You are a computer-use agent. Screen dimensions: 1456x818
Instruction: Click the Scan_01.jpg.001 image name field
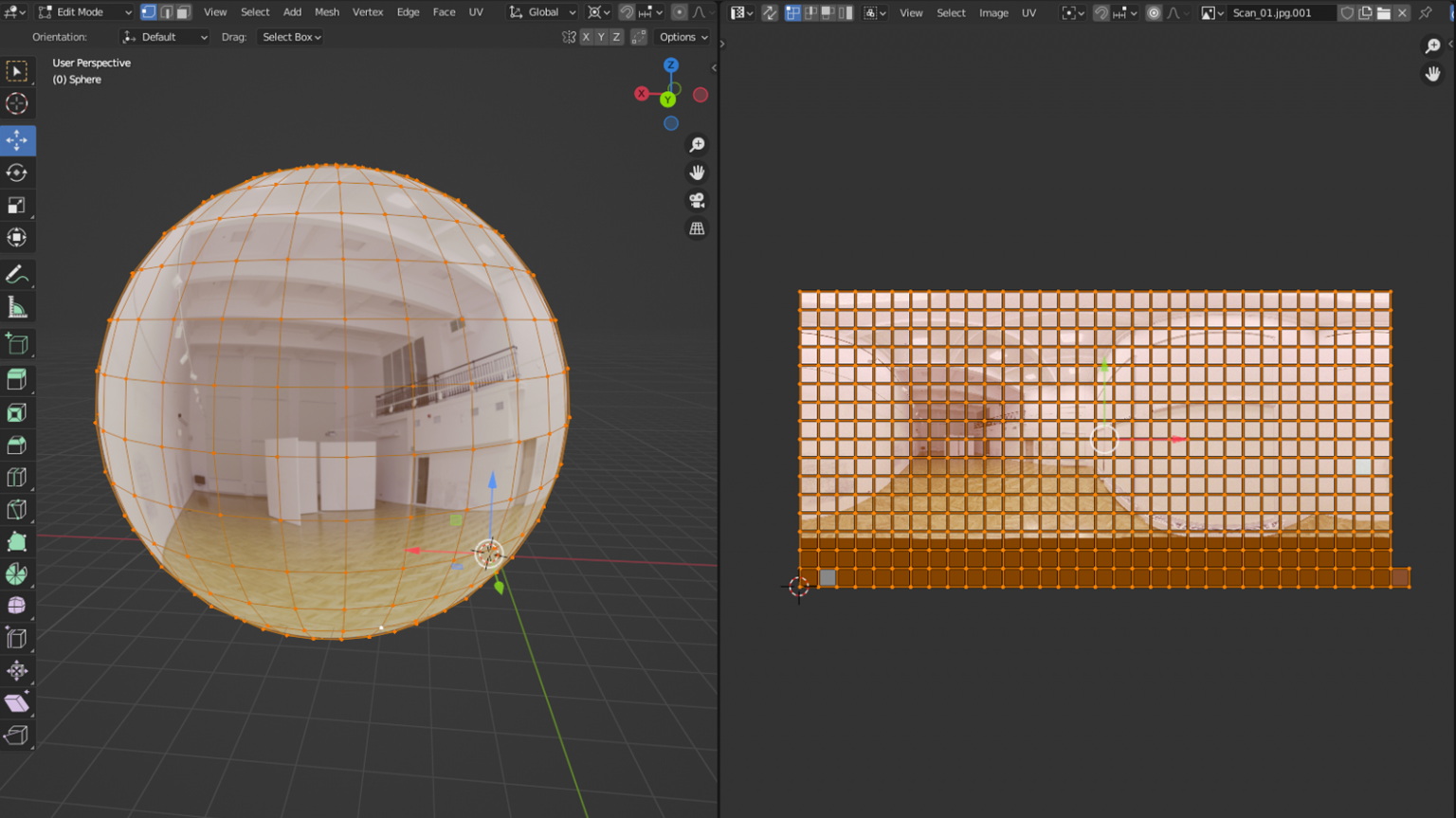[x=1276, y=13]
